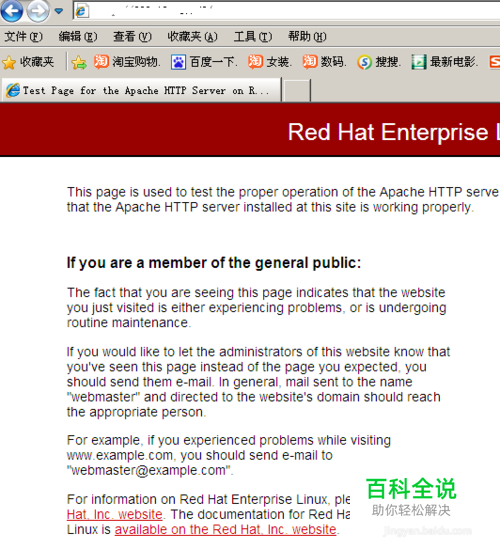Open the 百度一下 bookmark
Screen dimensions: 500x549
pos(204,62)
